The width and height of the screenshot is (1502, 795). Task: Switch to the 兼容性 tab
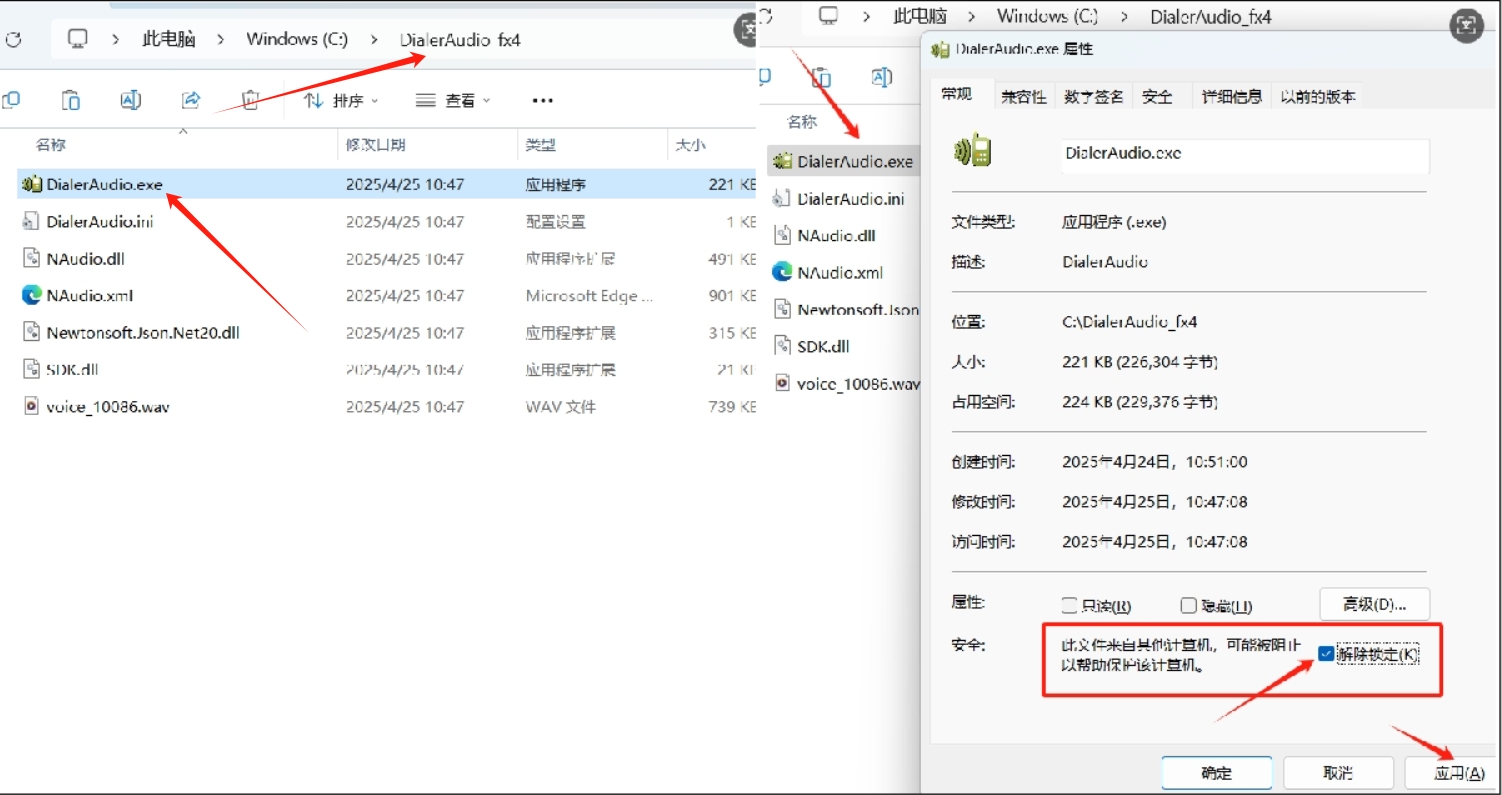click(1024, 97)
